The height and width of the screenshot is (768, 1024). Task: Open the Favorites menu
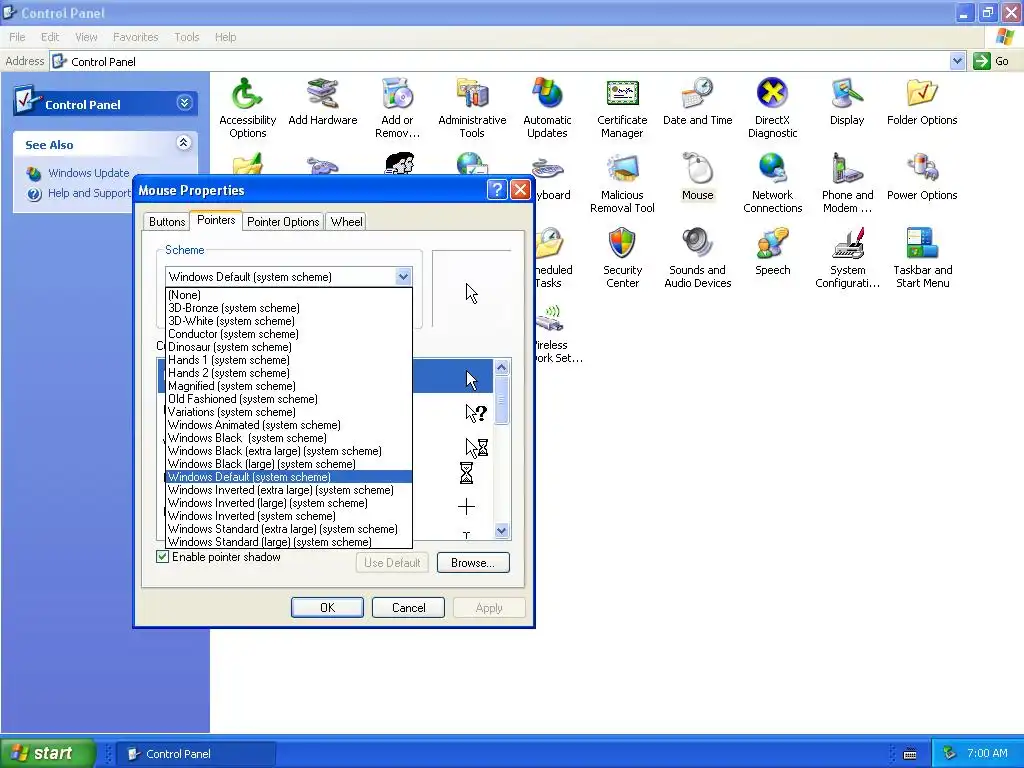(136, 37)
